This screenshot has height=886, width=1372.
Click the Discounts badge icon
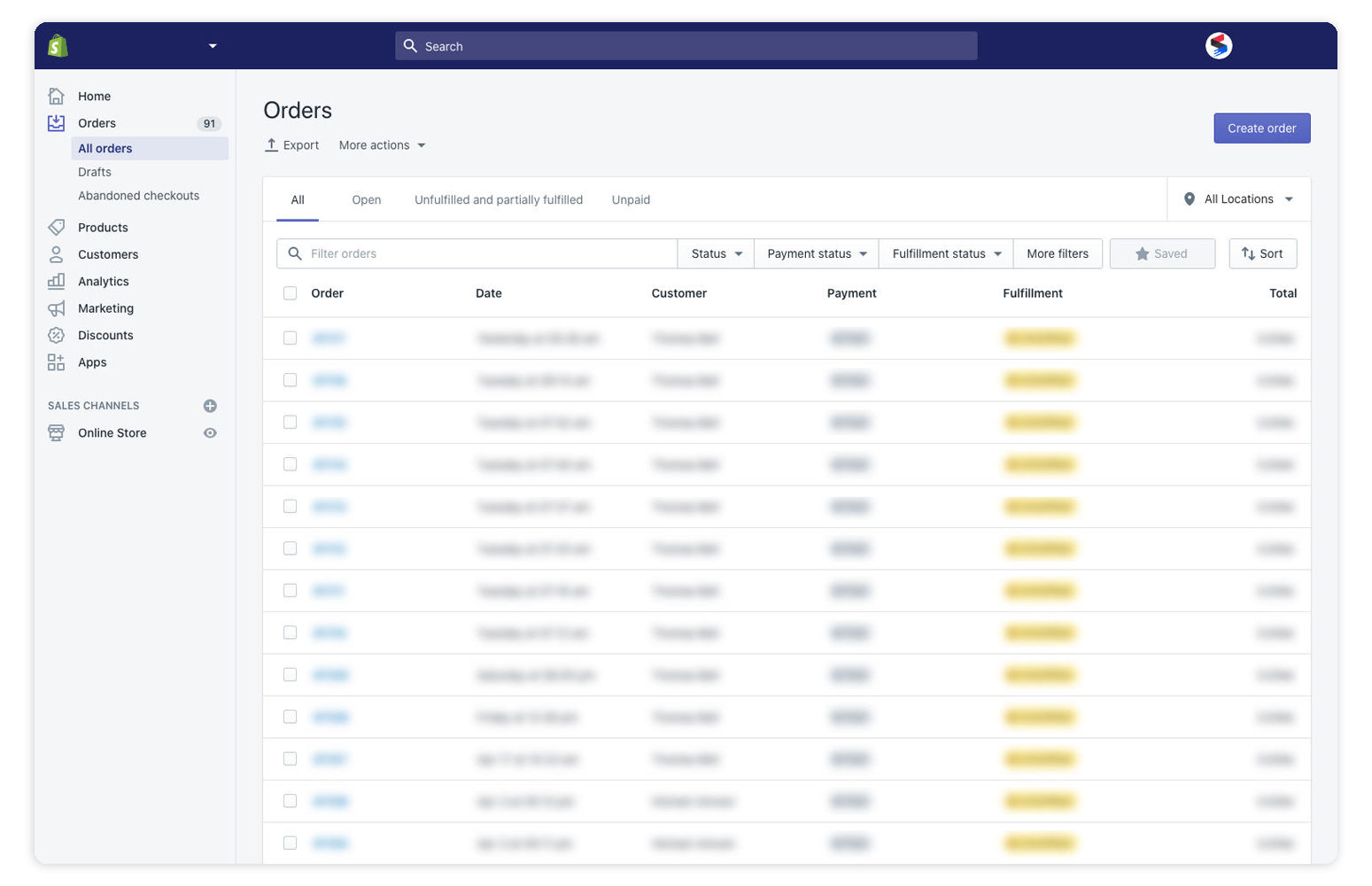56,335
